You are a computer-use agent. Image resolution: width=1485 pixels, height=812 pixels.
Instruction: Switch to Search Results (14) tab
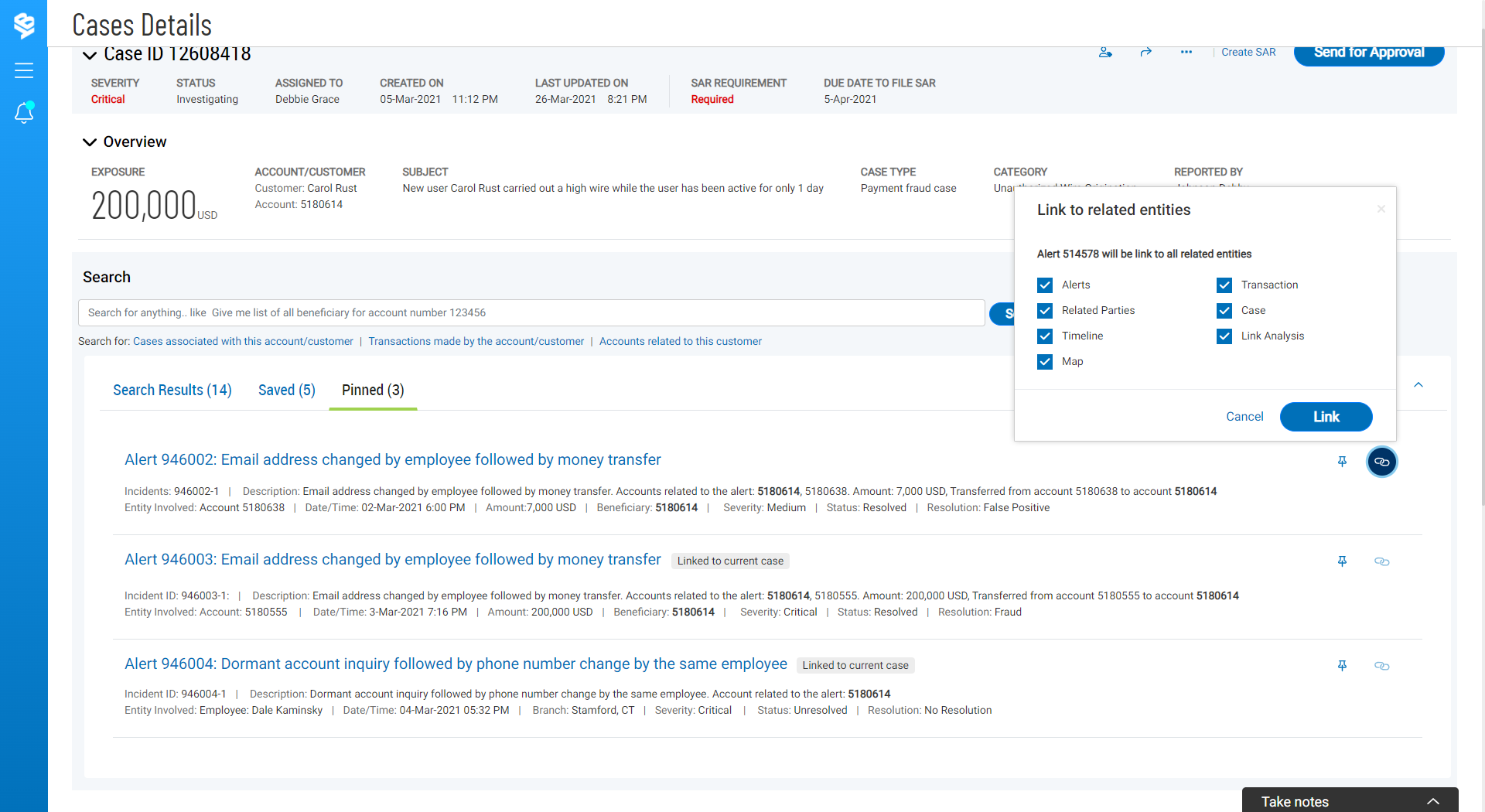(x=172, y=390)
